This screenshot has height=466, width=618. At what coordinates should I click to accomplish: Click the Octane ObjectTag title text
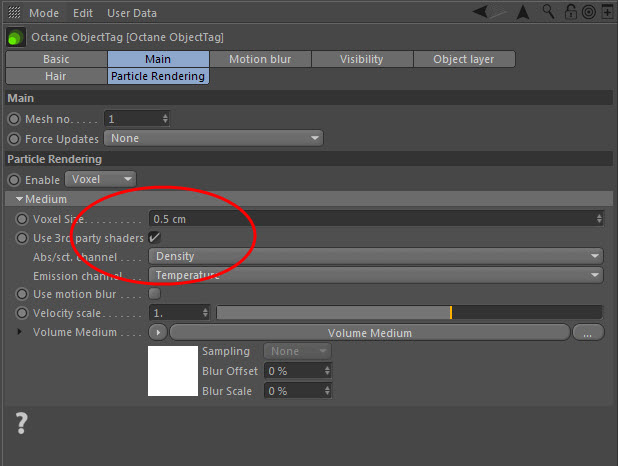tap(127, 37)
